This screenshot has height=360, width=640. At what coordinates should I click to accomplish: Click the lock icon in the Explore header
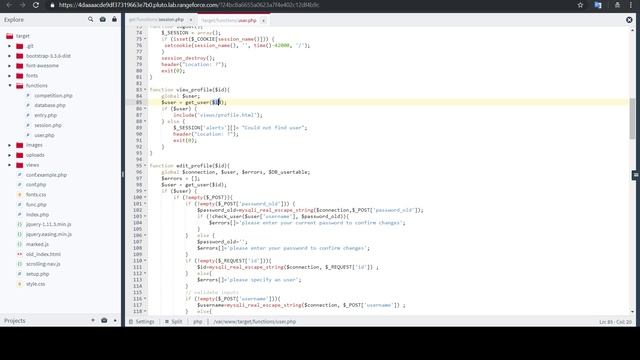coord(114,19)
